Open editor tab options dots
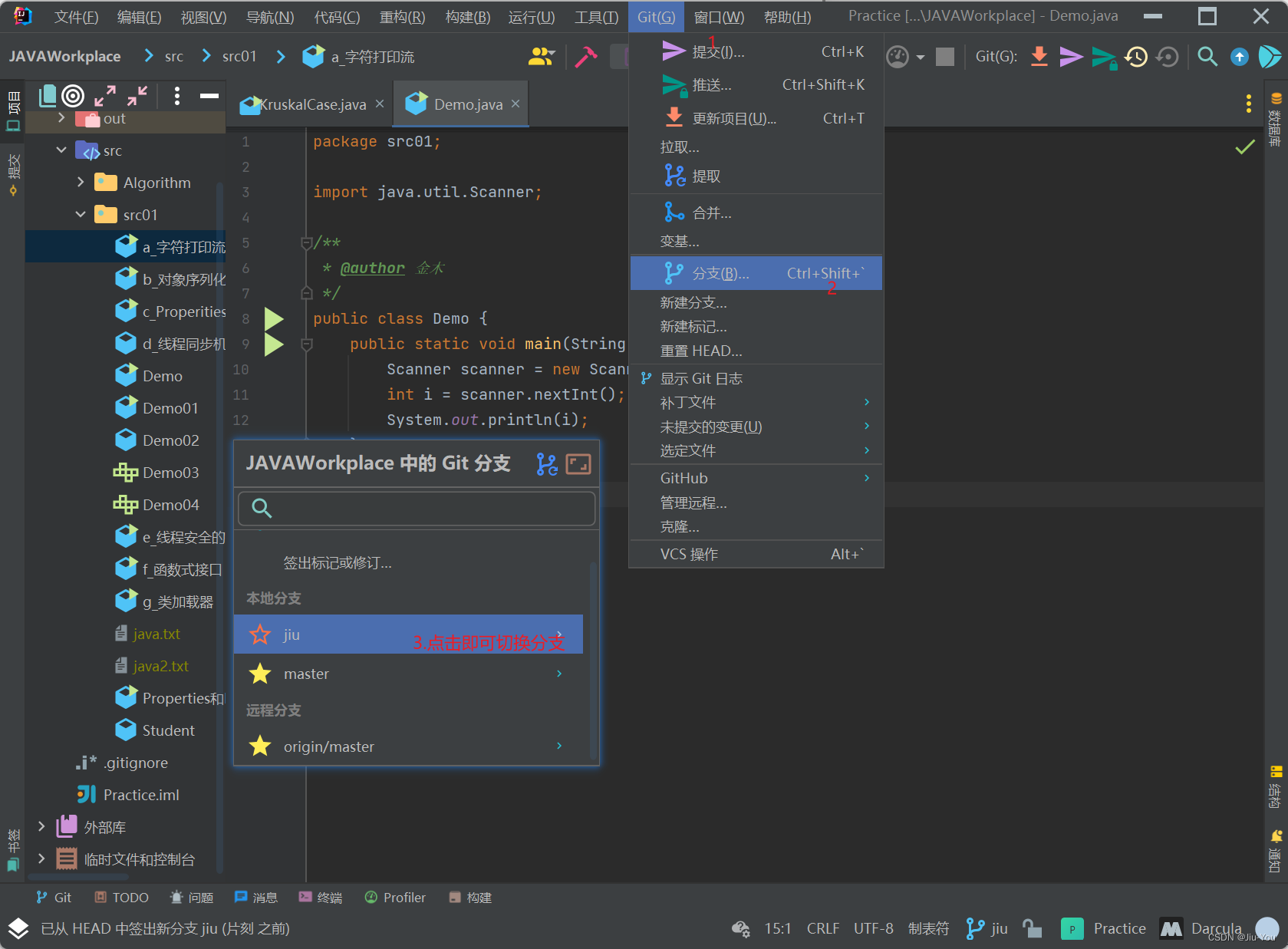The image size is (1288, 949). coord(1249,104)
